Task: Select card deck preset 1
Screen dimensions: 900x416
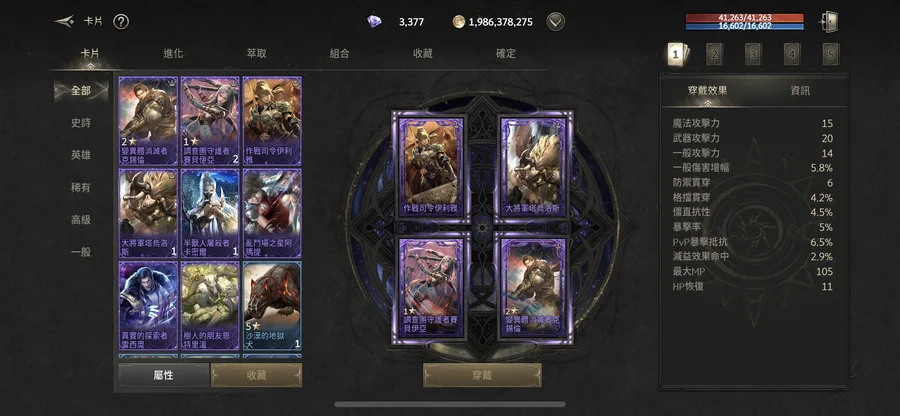Action: point(677,55)
